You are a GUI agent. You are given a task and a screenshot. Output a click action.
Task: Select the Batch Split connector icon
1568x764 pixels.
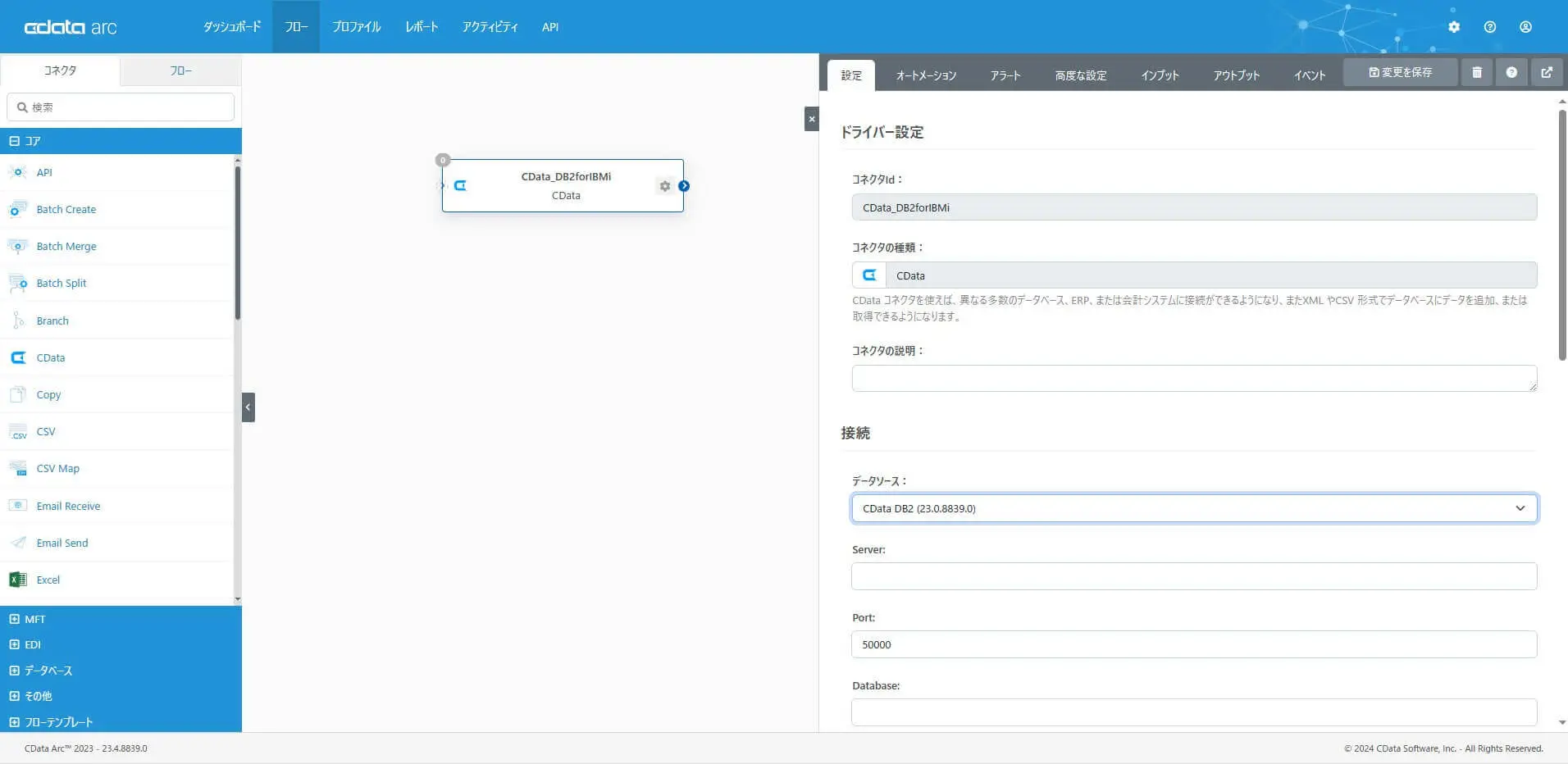tap(17, 283)
